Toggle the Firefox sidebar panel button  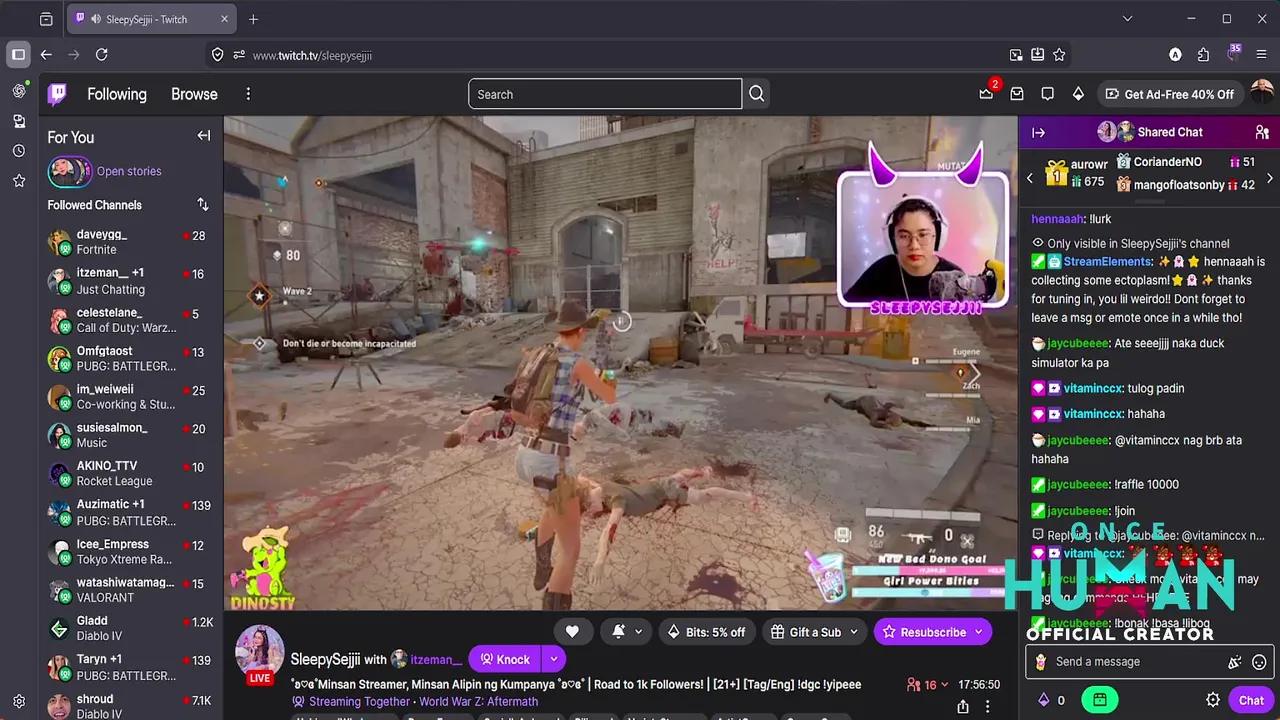[x=18, y=55]
